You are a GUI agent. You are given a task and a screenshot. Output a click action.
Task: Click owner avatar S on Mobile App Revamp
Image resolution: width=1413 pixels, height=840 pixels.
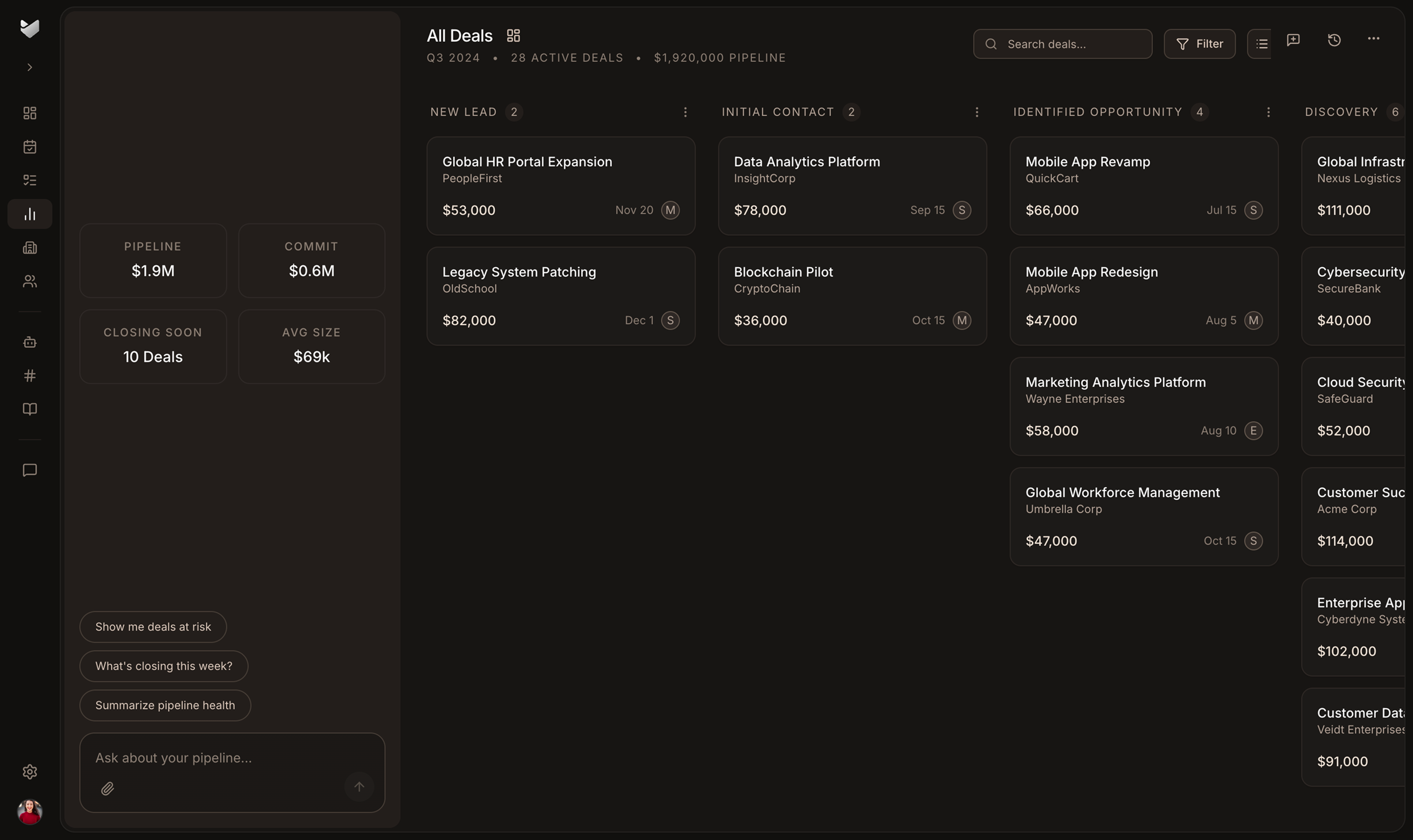1253,210
